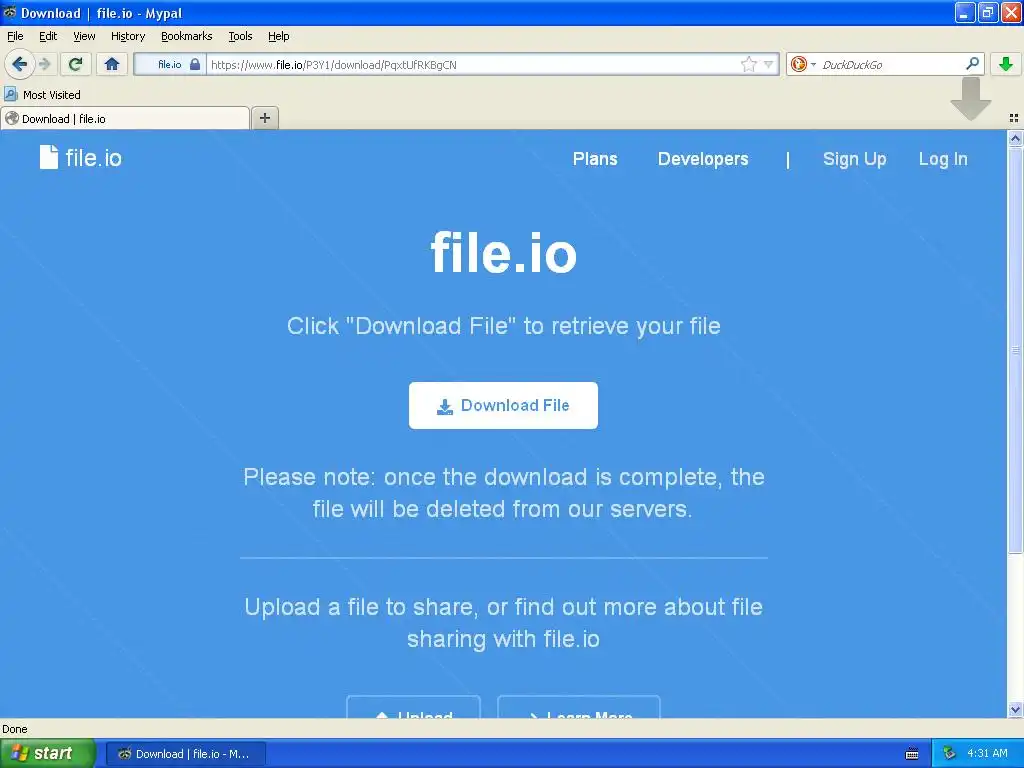Click the search magnifier icon
This screenshot has height=768, width=1024.
coord(972,64)
